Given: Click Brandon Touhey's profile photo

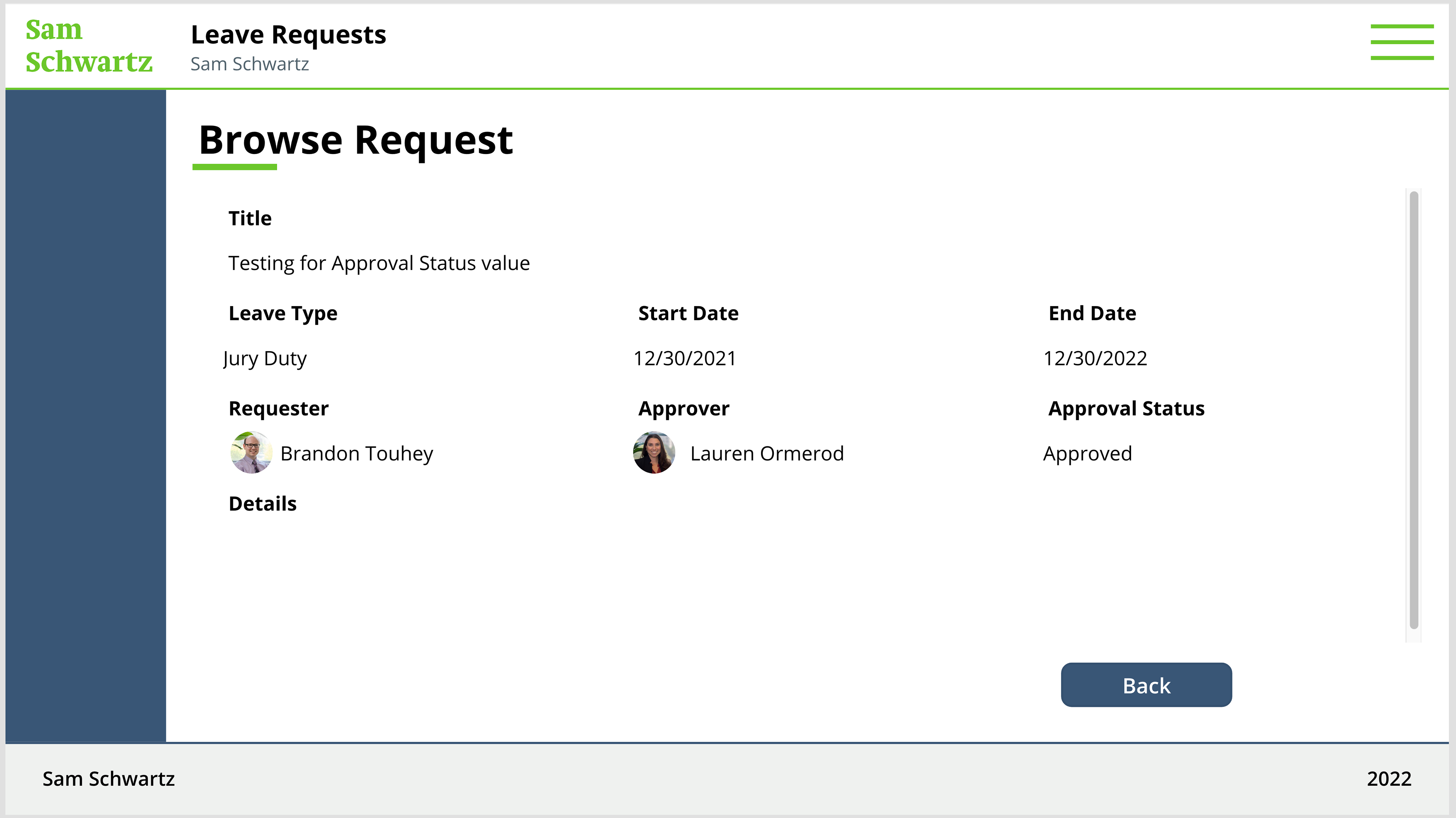Looking at the screenshot, I should coord(251,453).
